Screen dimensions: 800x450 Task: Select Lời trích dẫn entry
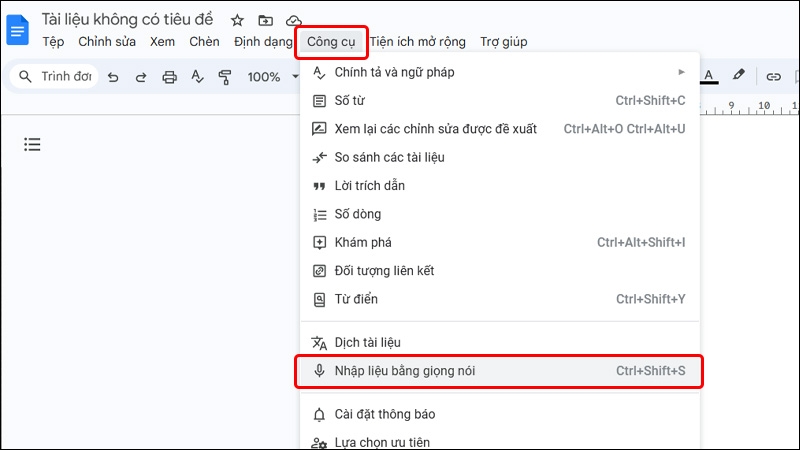[500, 186]
